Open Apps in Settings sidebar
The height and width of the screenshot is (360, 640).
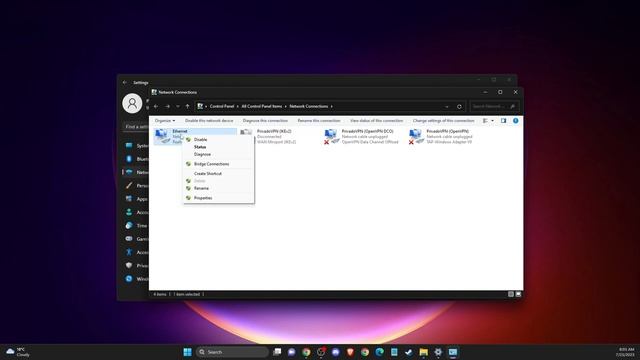[136, 199]
